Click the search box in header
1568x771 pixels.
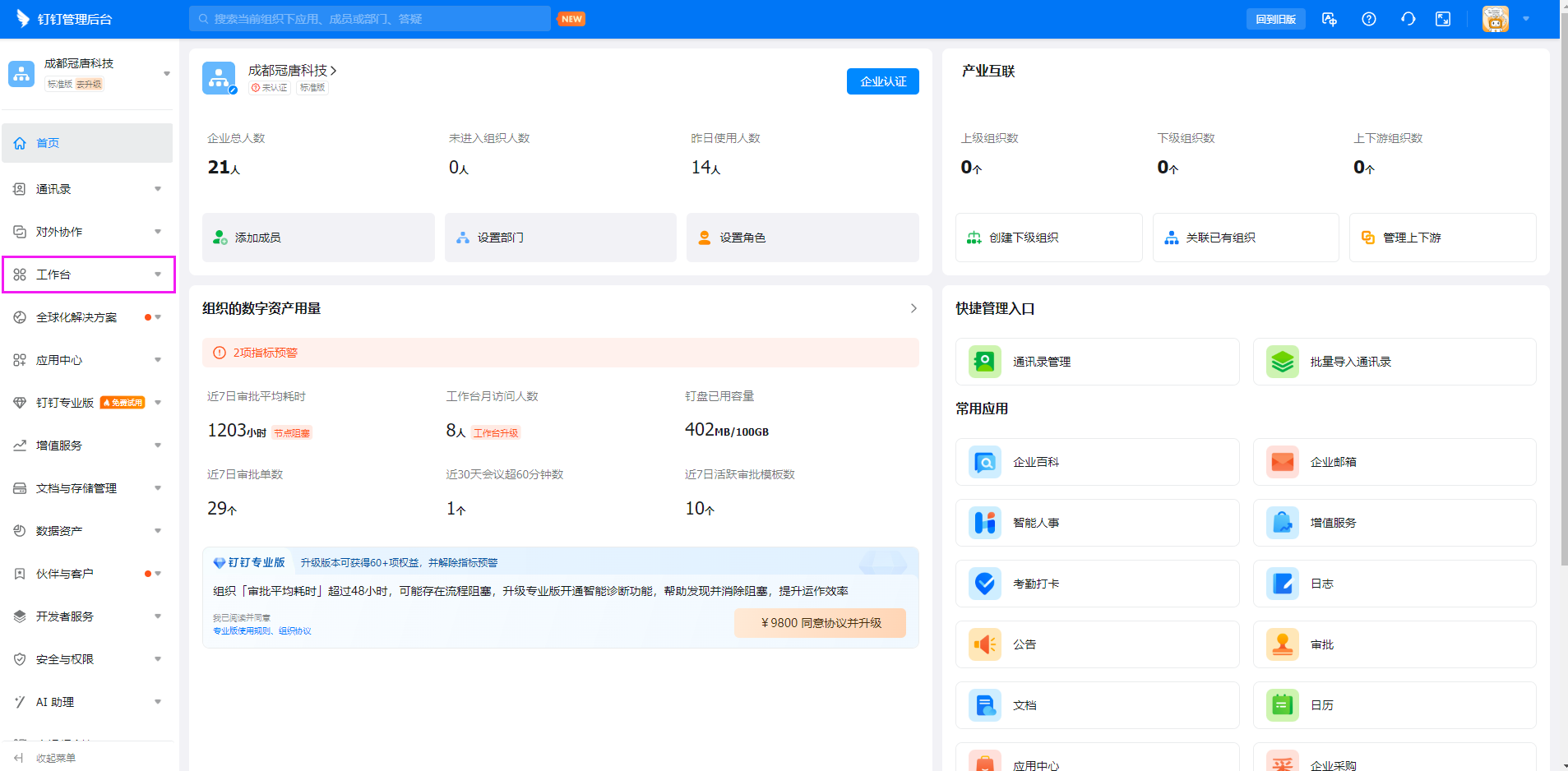click(x=370, y=19)
